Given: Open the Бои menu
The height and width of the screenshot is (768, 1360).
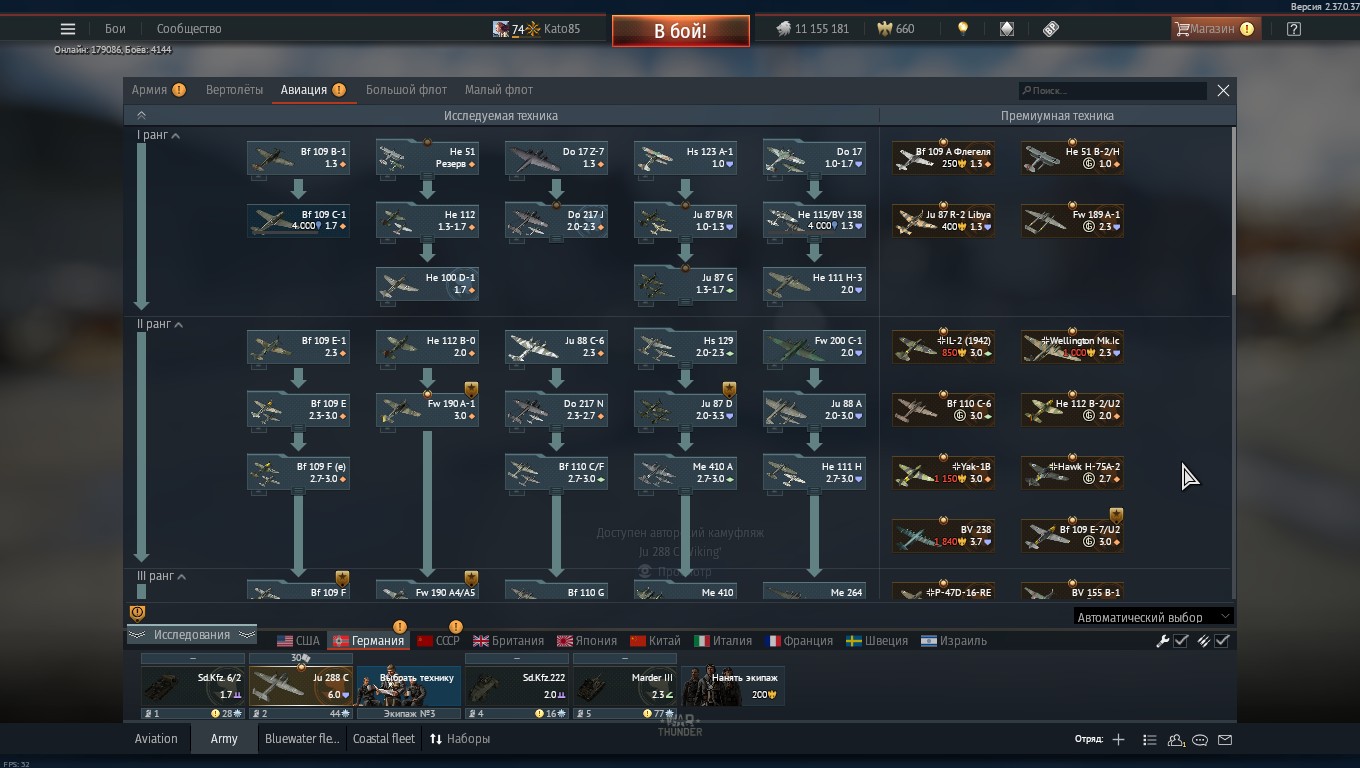Looking at the screenshot, I should tap(116, 29).
